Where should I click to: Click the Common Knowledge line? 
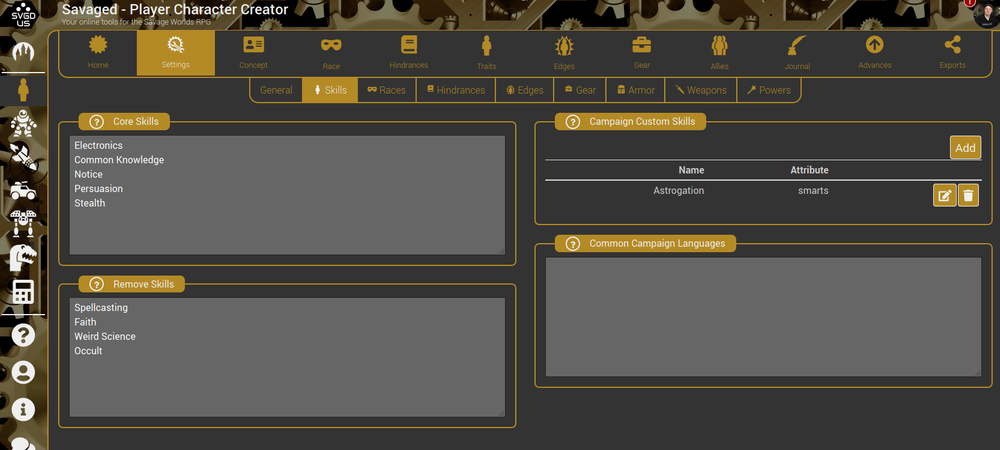pos(119,160)
